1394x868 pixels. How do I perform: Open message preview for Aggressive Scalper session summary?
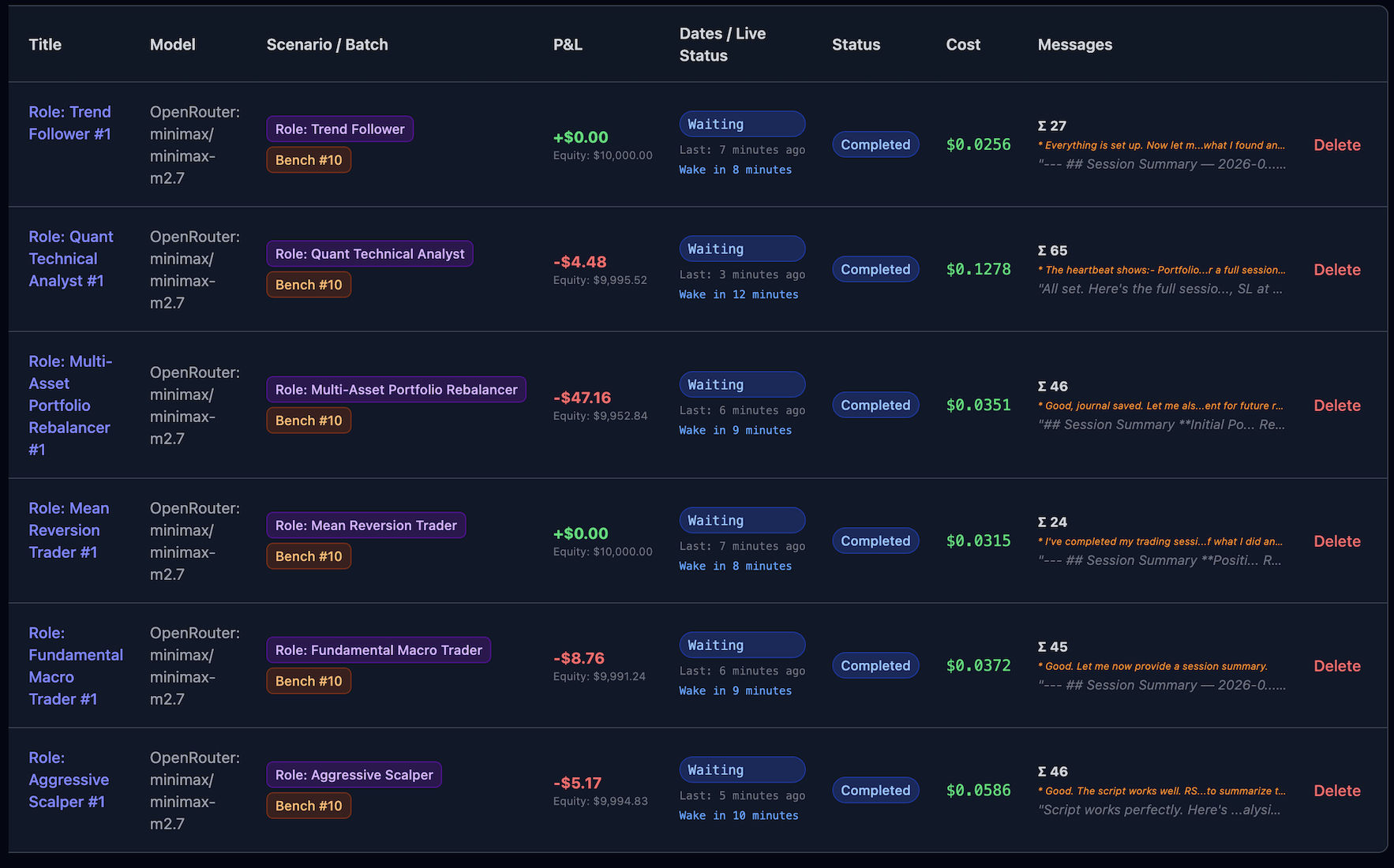[x=1160, y=810]
